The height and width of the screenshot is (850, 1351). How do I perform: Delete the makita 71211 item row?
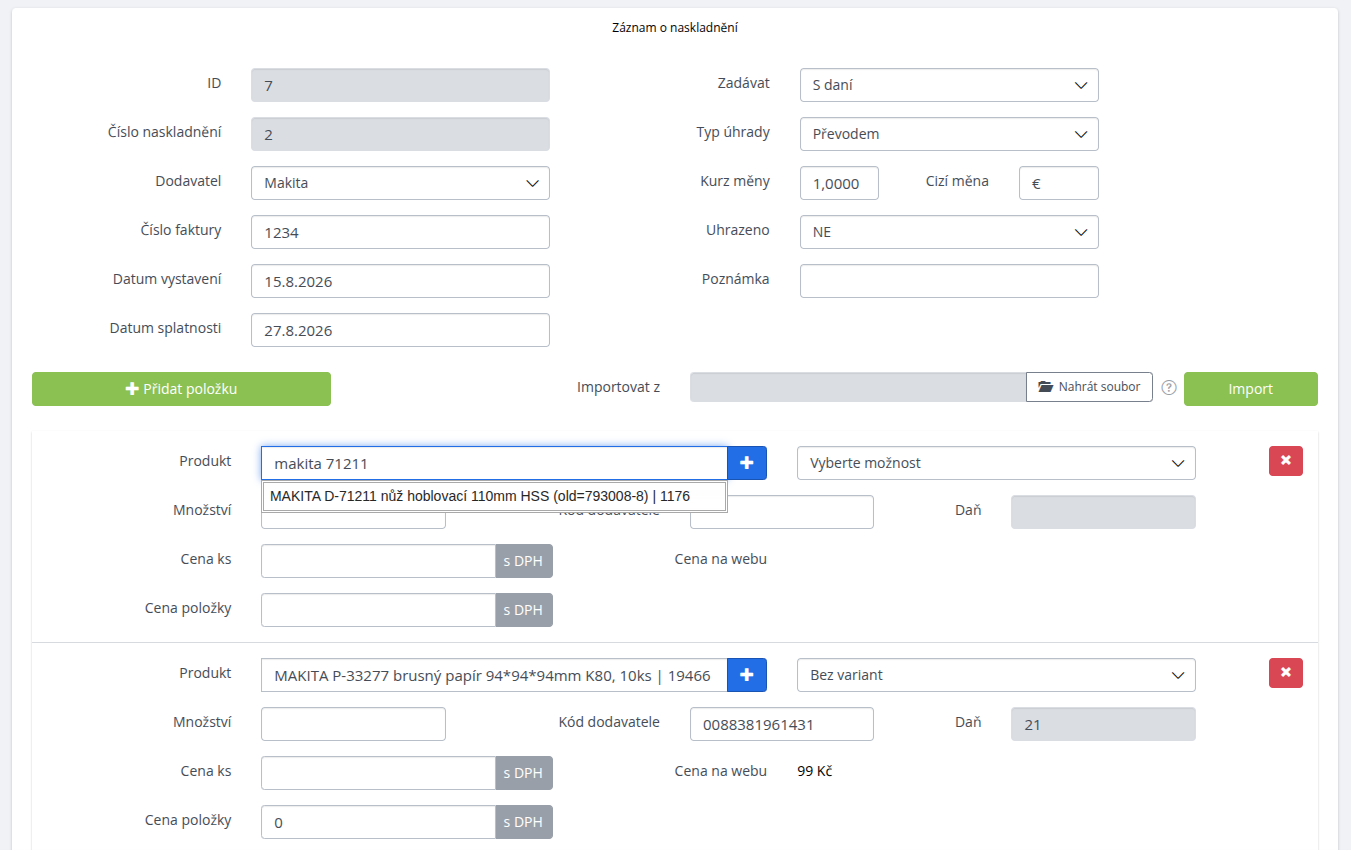pos(1286,461)
